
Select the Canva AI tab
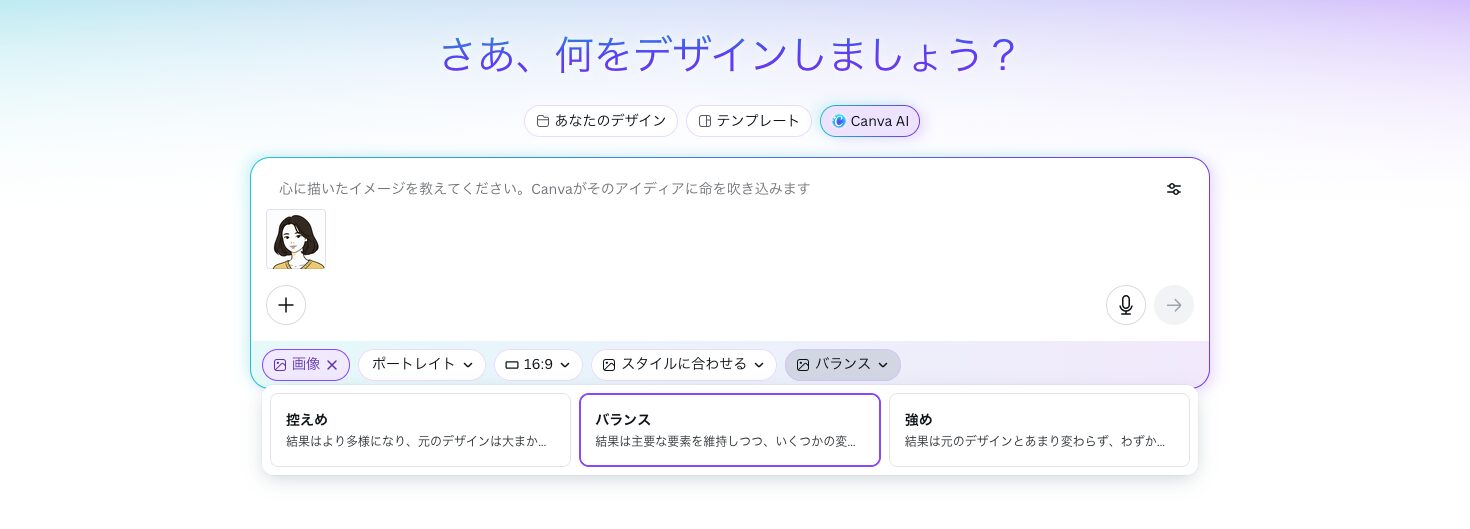click(870, 121)
